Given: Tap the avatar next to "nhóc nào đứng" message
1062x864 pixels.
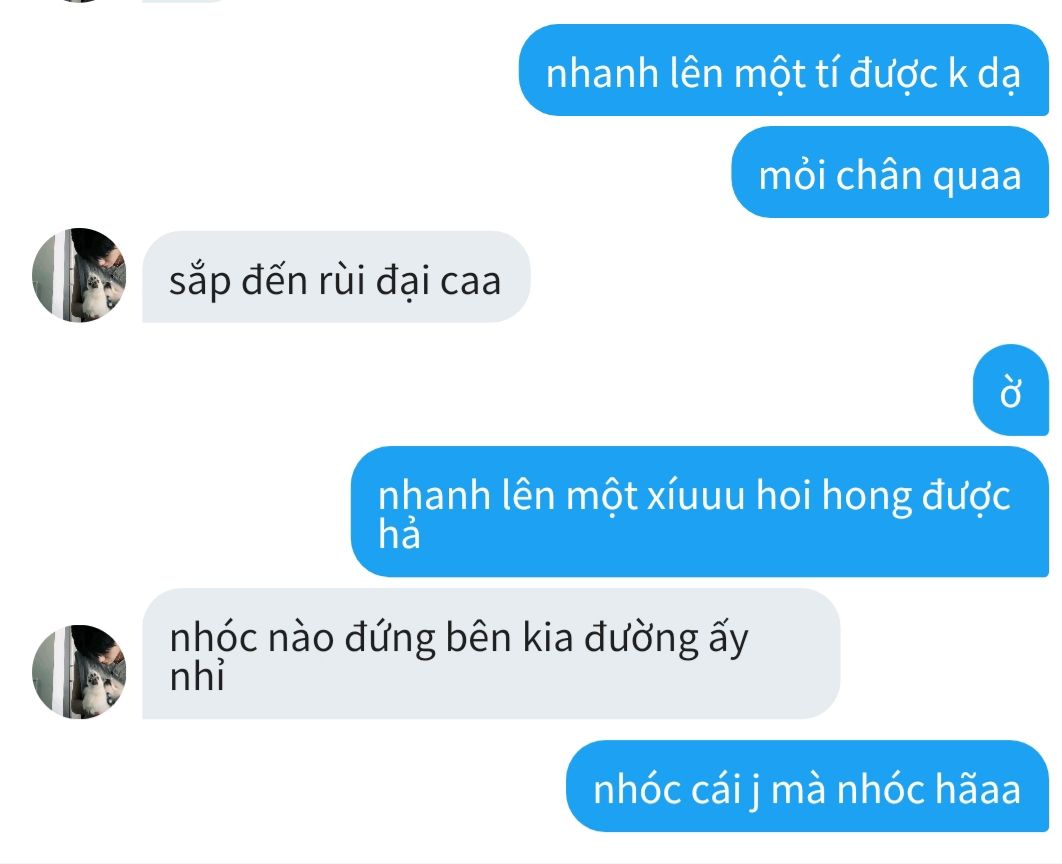Looking at the screenshot, I should [79, 672].
